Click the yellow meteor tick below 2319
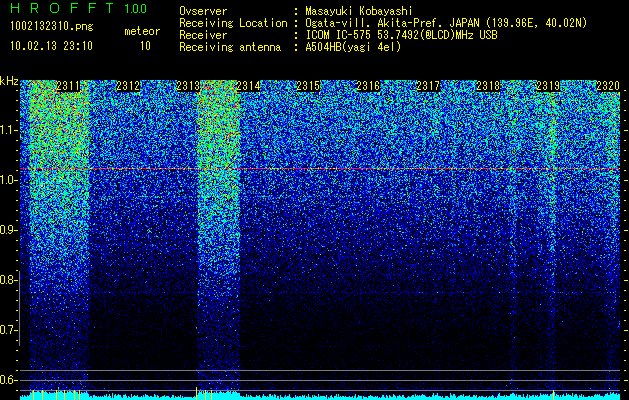This screenshot has height=400, width=629. point(554,395)
